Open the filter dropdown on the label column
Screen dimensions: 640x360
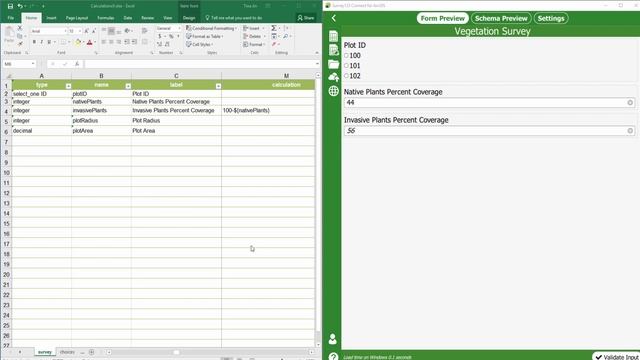[218, 86]
